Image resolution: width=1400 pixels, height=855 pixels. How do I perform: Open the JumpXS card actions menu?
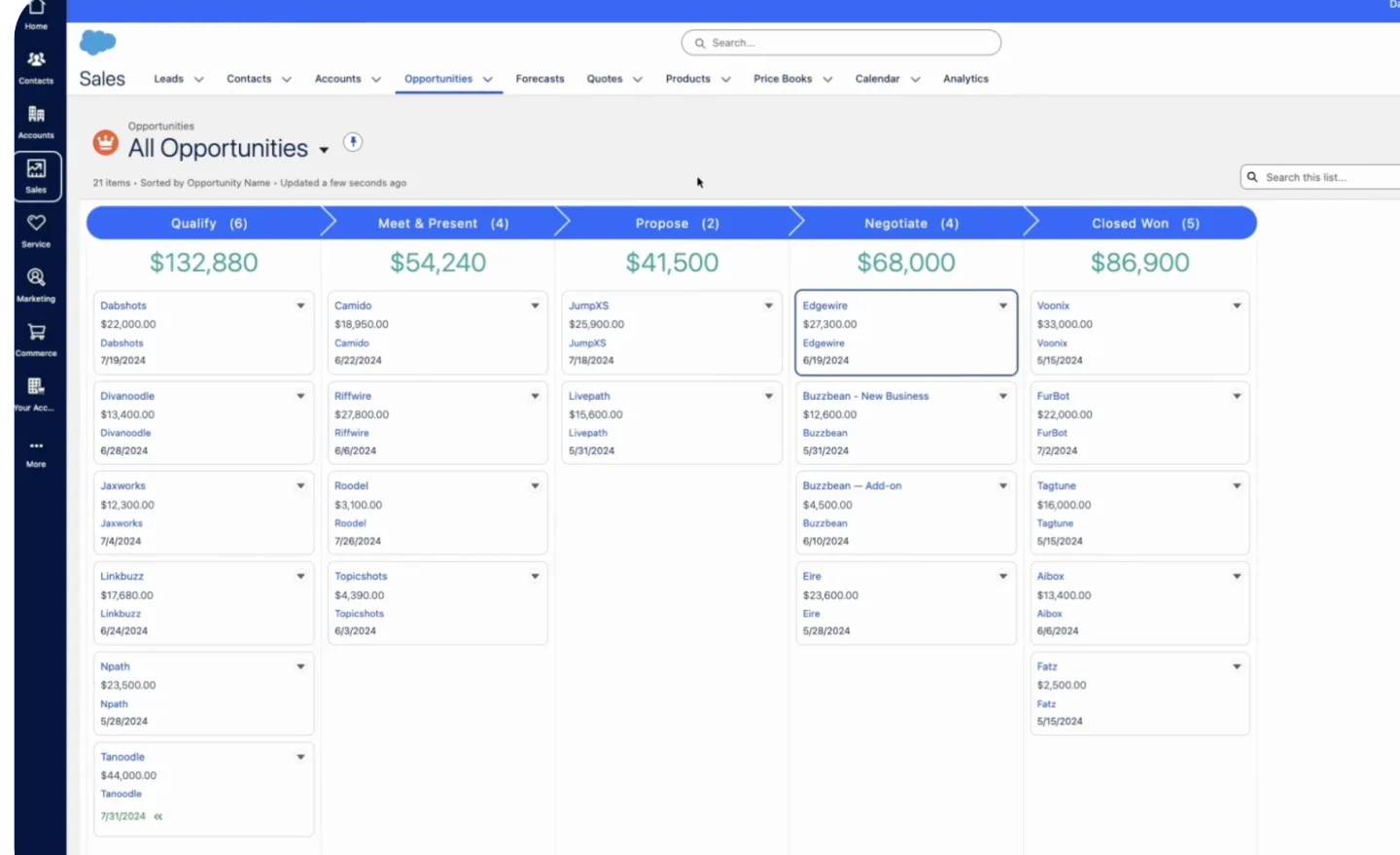click(x=769, y=305)
